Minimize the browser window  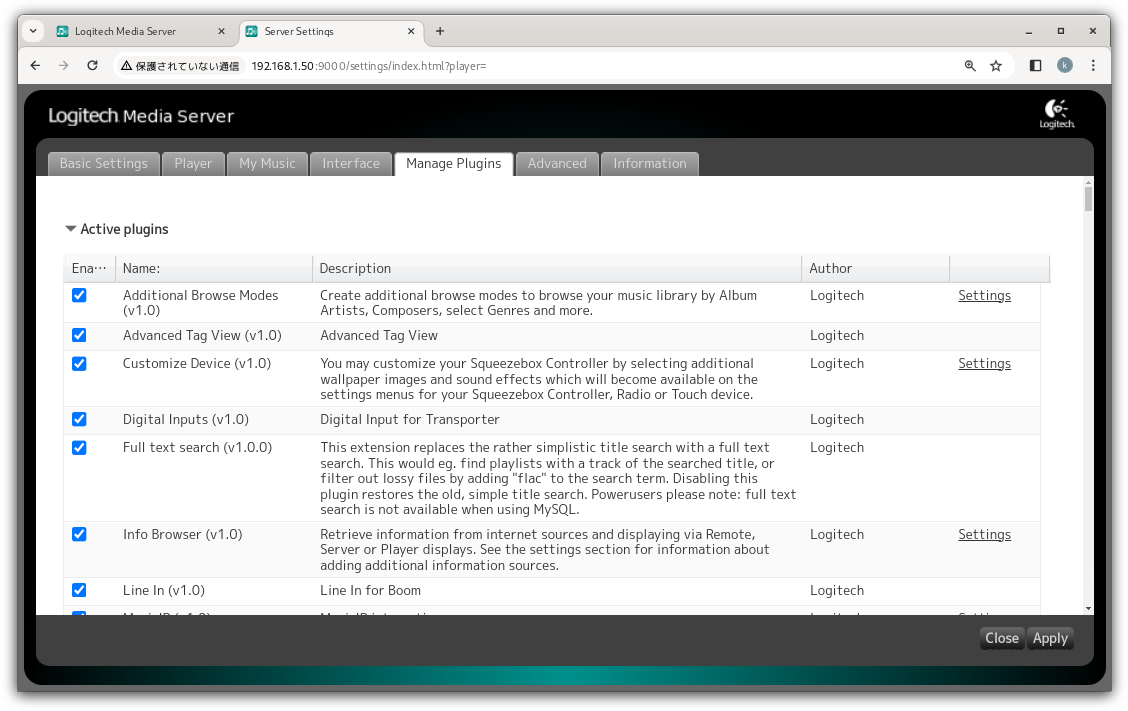point(1029,31)
